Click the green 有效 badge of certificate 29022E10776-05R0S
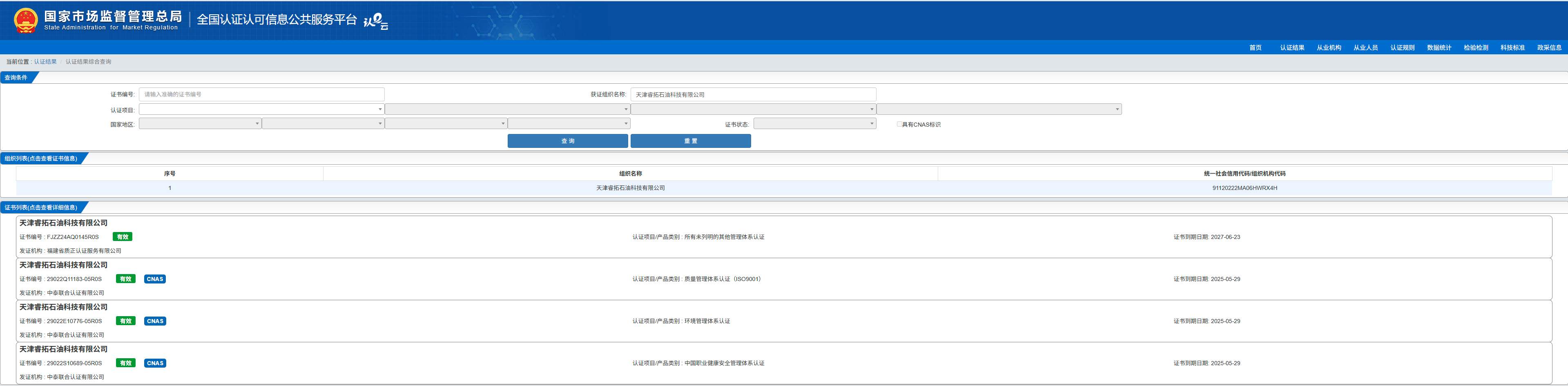This screenshot has height=386, width=1568. pos(125,321)
